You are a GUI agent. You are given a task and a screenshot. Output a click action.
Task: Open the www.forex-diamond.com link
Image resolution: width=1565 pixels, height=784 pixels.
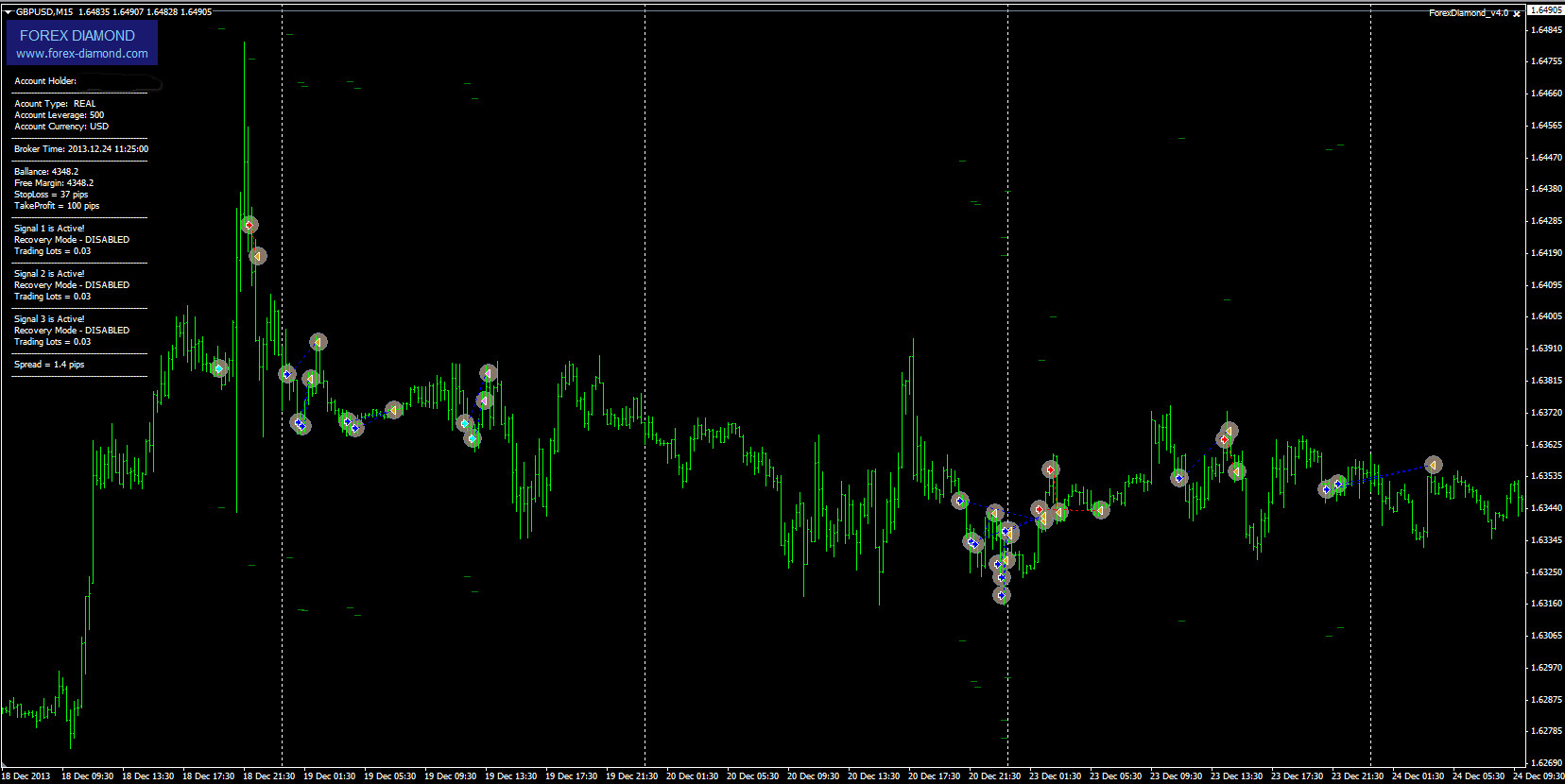click(x=82, y=54)
